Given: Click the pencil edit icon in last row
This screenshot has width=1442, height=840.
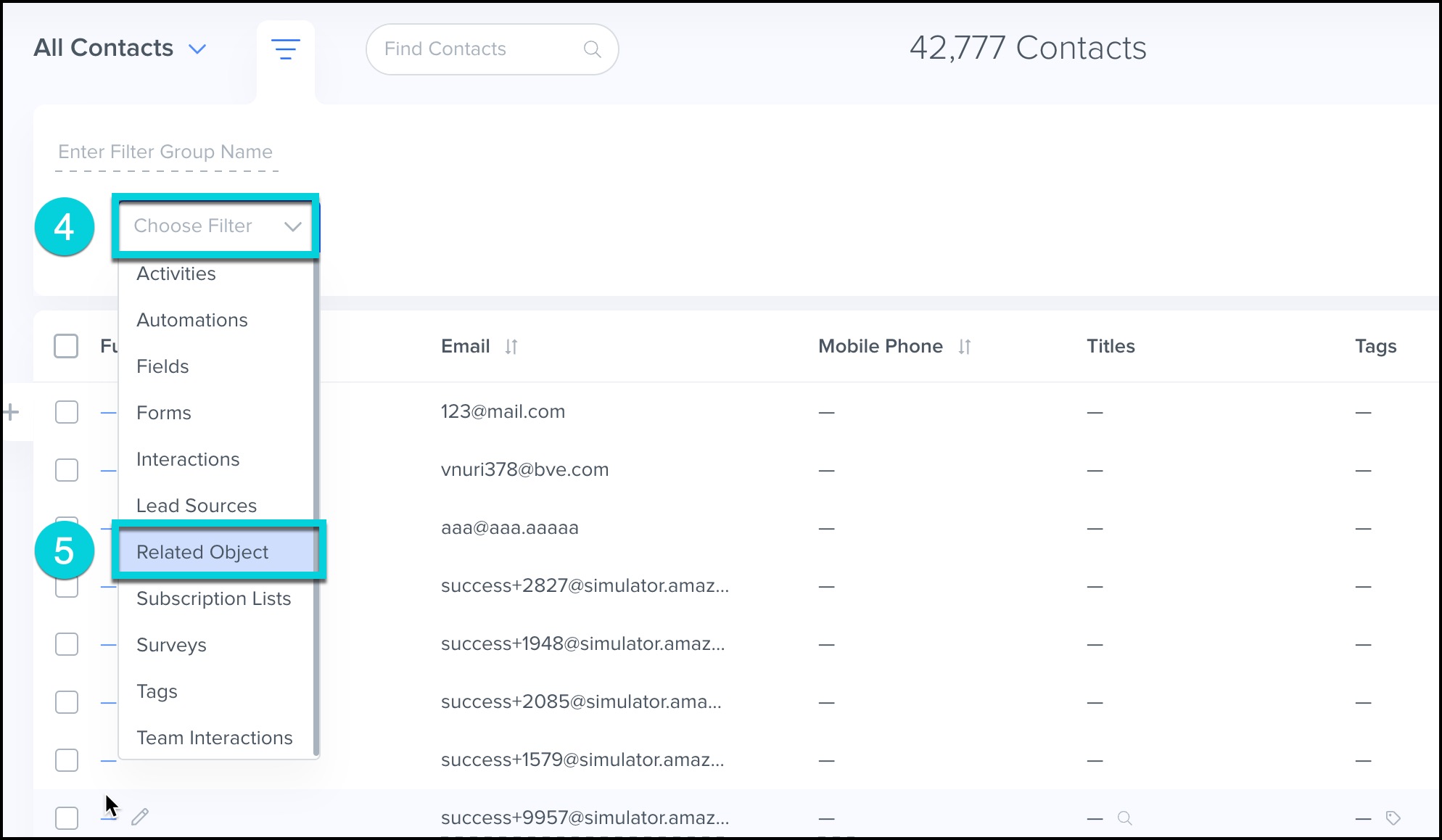Looking at the screenshot, I should click(x=140, y=818).
